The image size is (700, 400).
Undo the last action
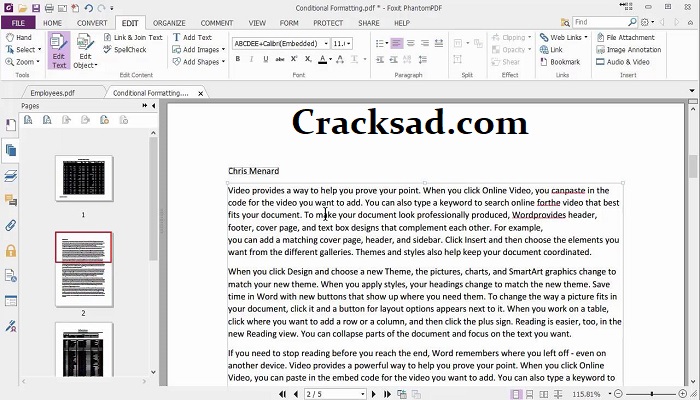(x=88, y=8)
